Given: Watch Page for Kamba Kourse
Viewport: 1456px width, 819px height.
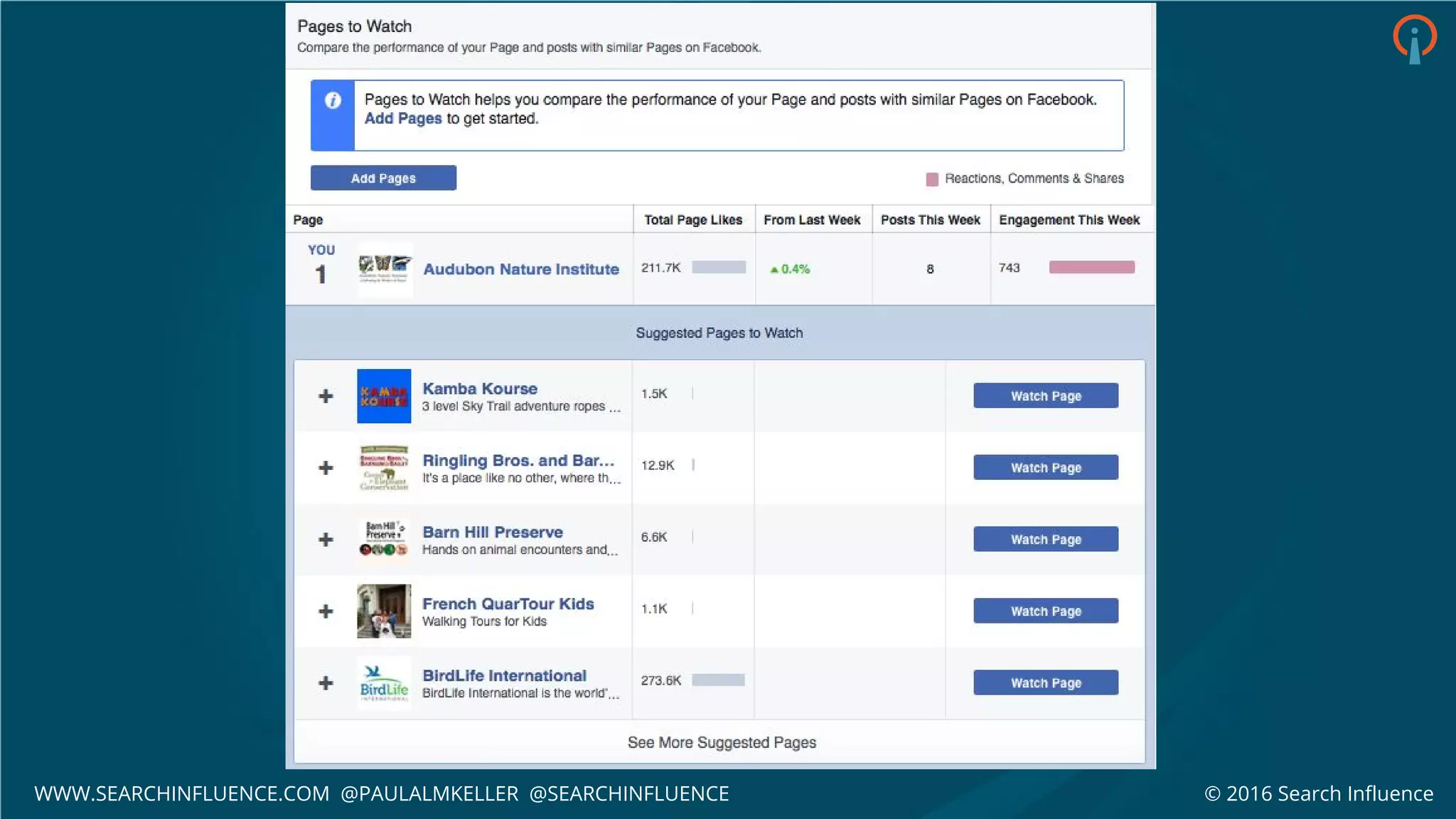Looking at the screenshot, I should (x=1045, y=396).
